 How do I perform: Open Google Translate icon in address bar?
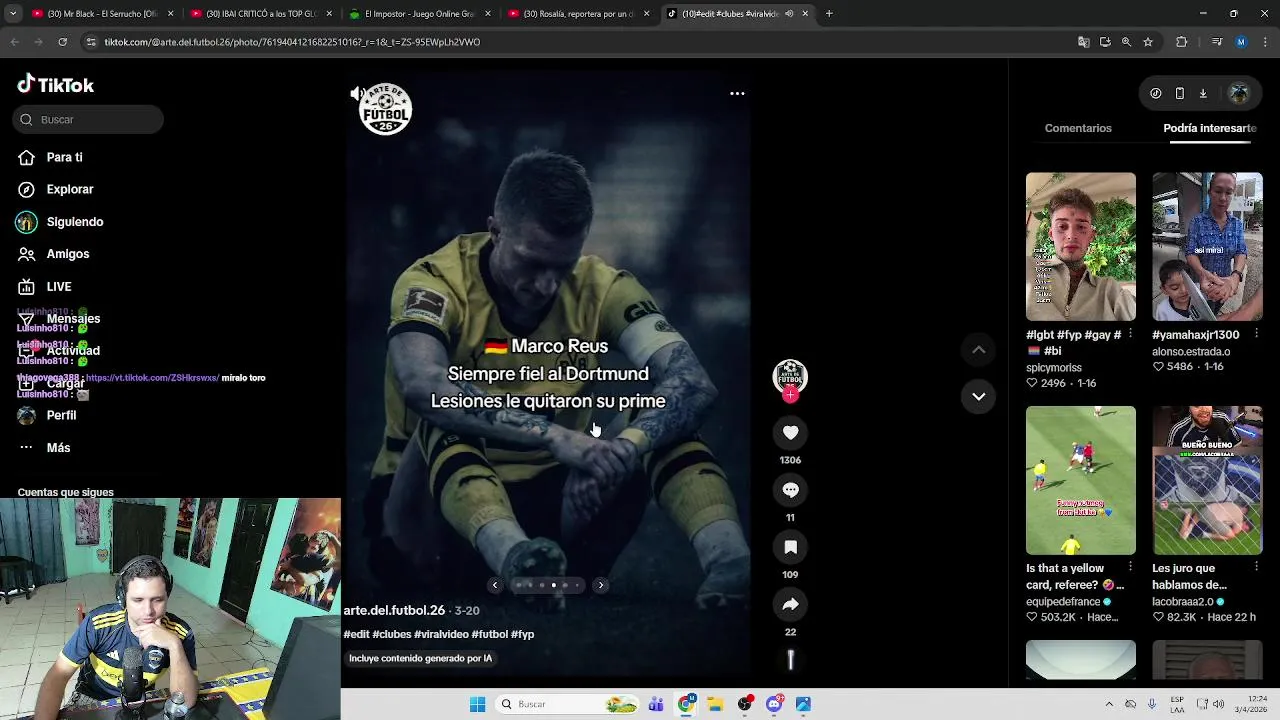tap(1083, 42)
